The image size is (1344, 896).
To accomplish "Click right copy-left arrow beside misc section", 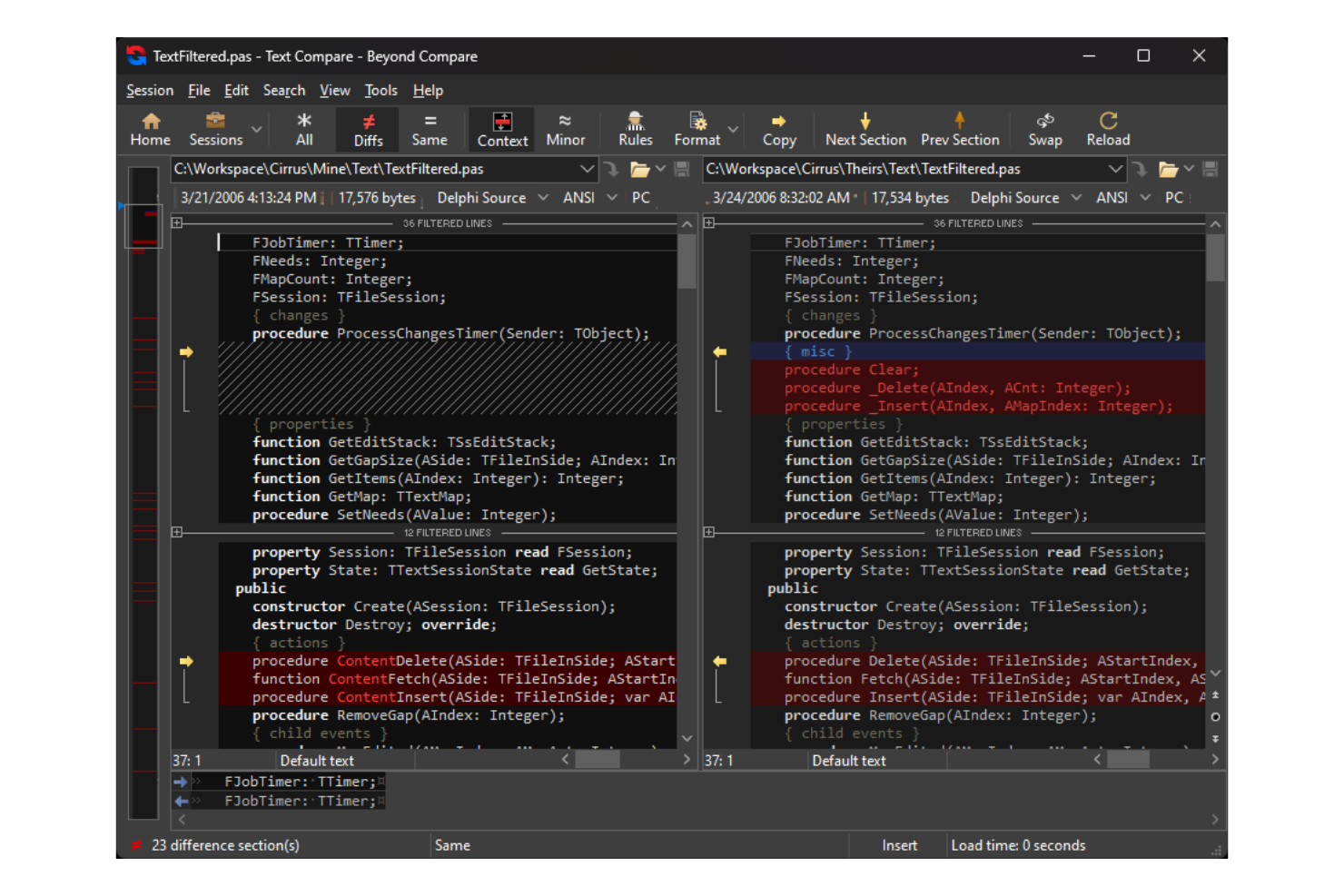I will point(719,351).
